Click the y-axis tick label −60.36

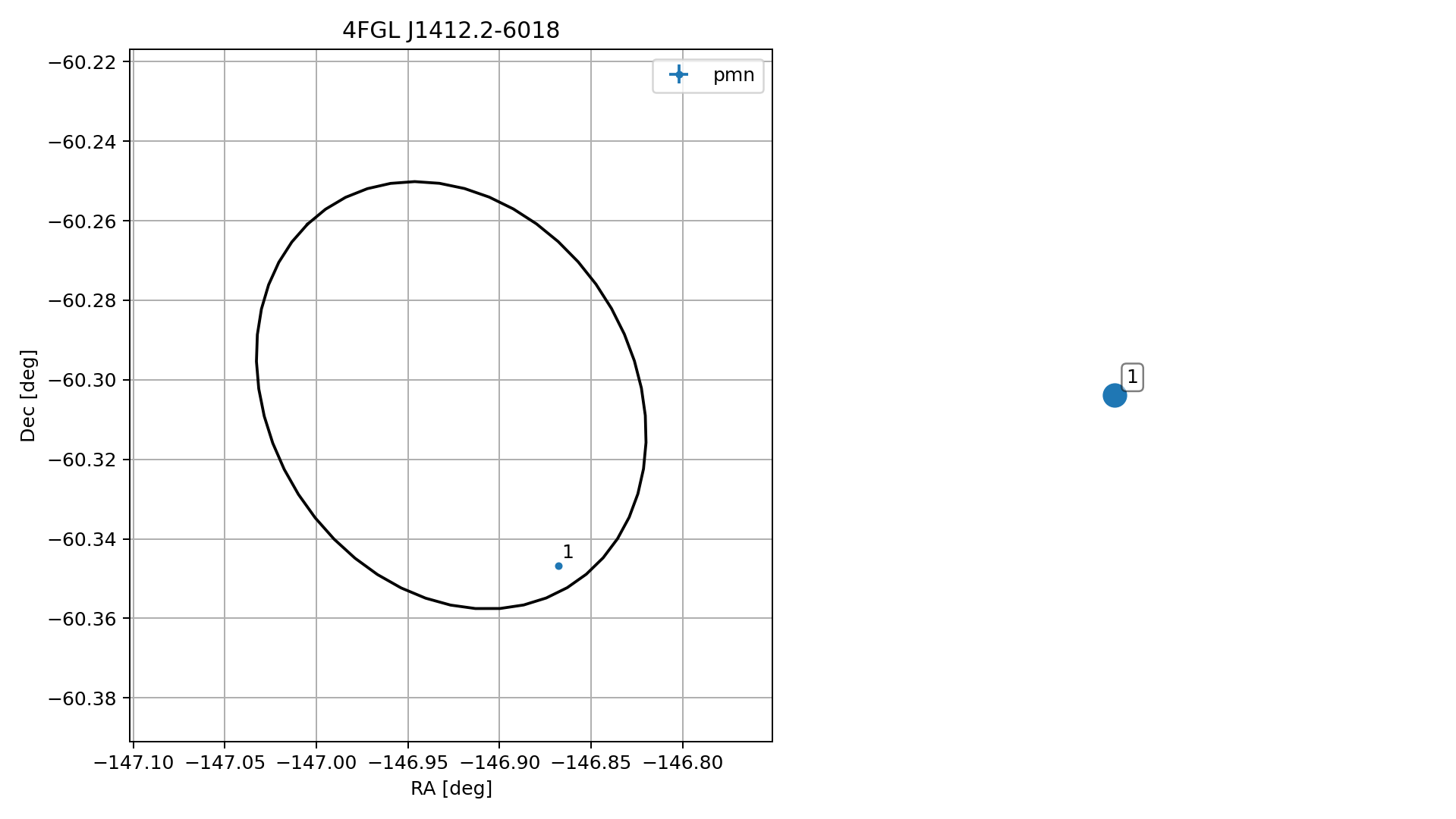82,619
